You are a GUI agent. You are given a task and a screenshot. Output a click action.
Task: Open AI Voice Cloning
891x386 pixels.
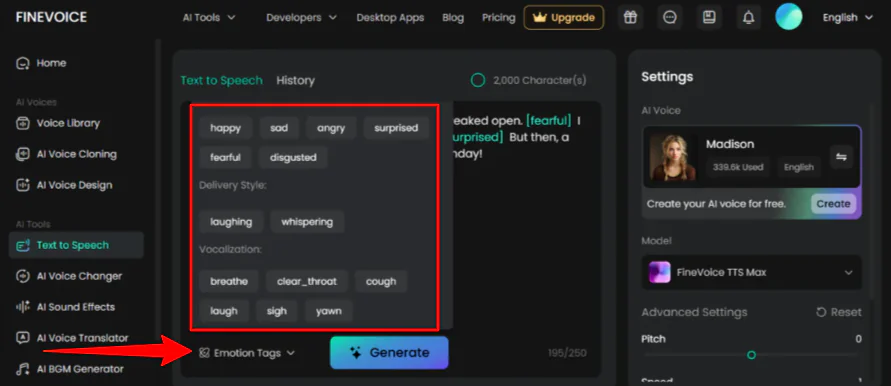point(66,154)
